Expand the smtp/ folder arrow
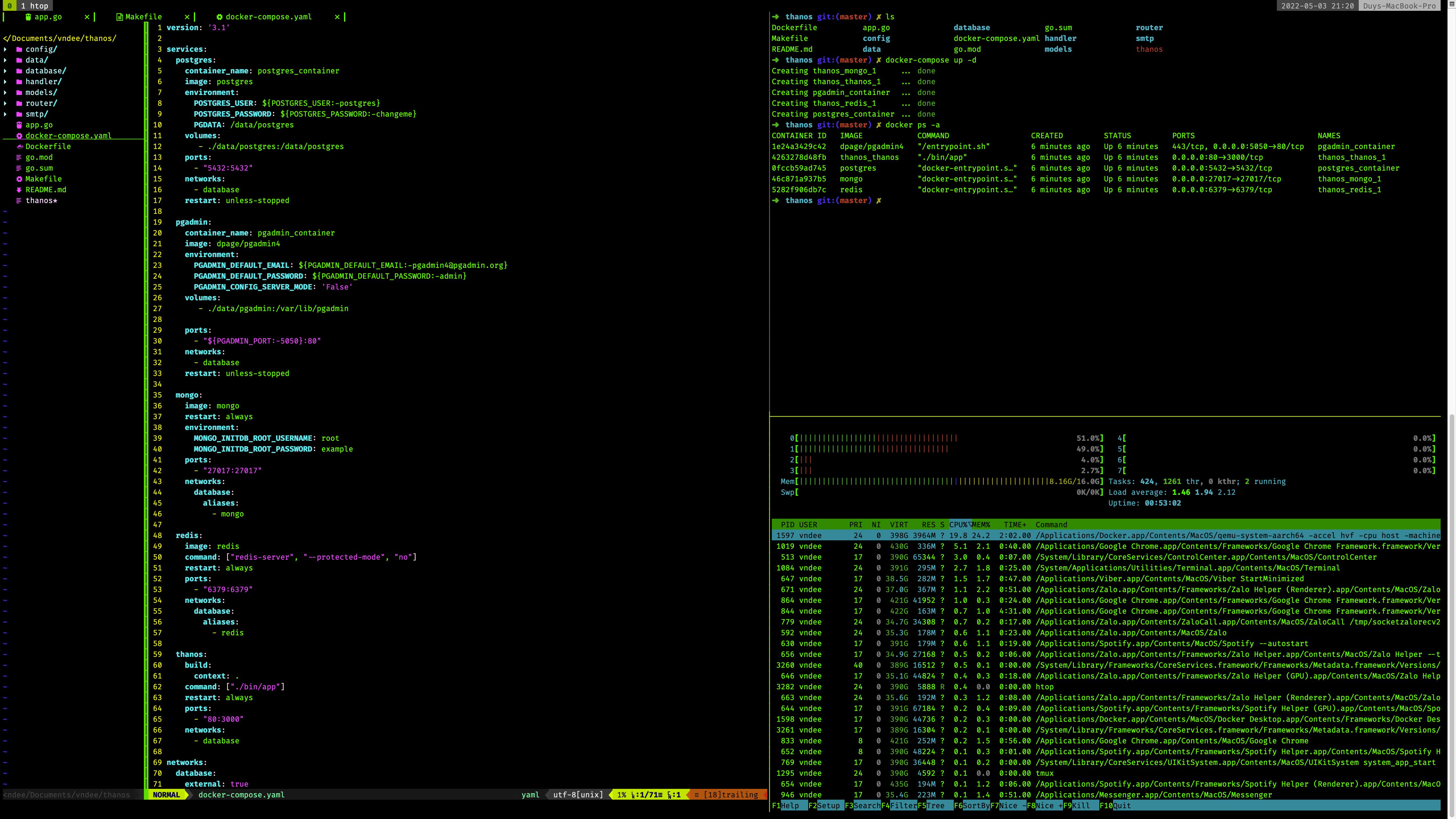Screen dimensions: 1456x819 (6, 114)
